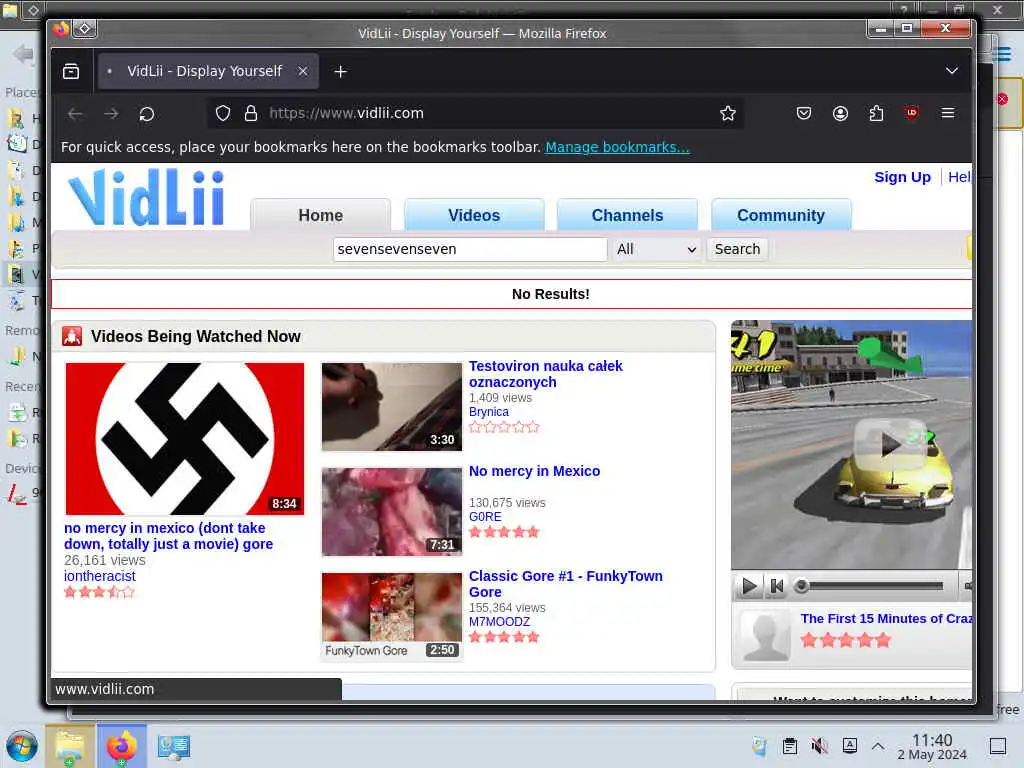The height and width of the screenshot is (768, 1024).
Task: Click the uploader avatar beside the Crazy Taxi title
Action: [x=765, y=637]
